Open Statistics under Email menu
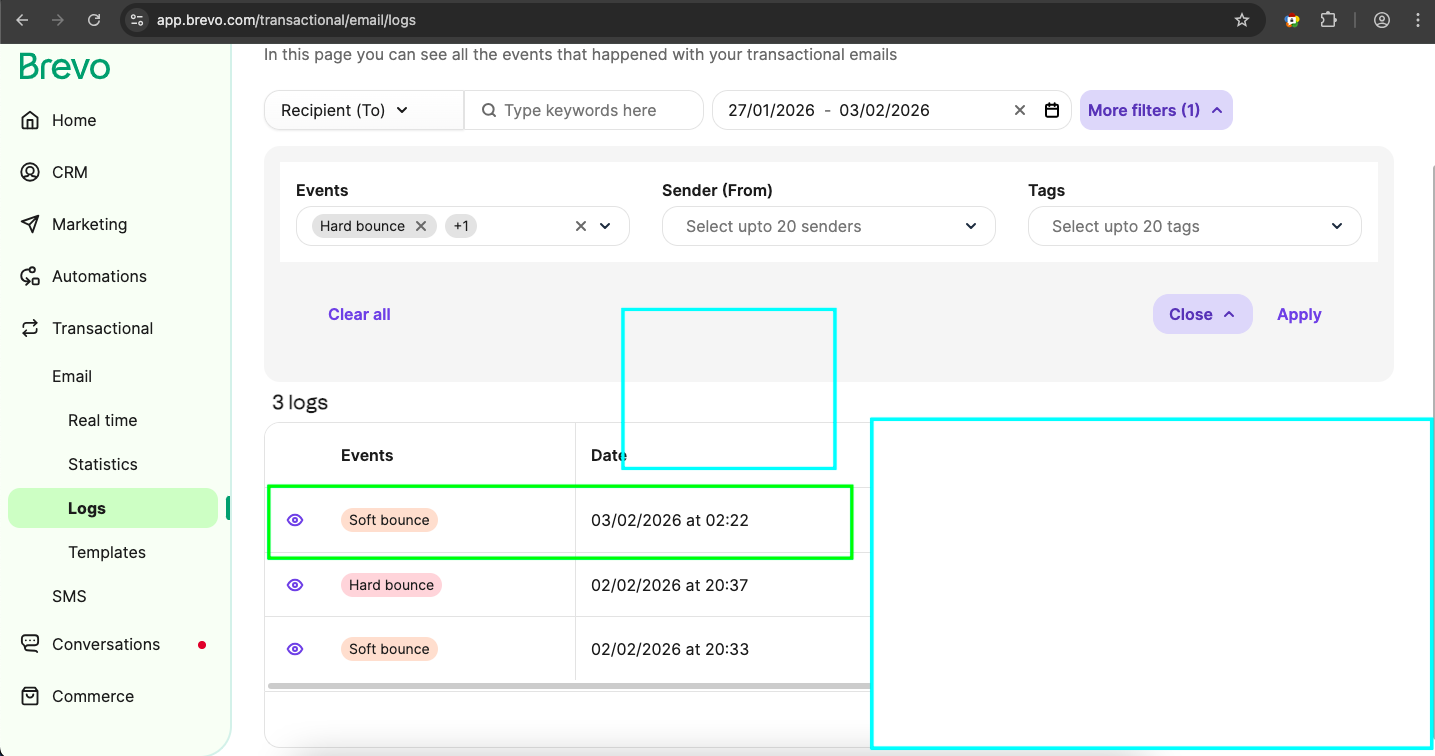The image size is (1435, 756). (x=103, y=464)
